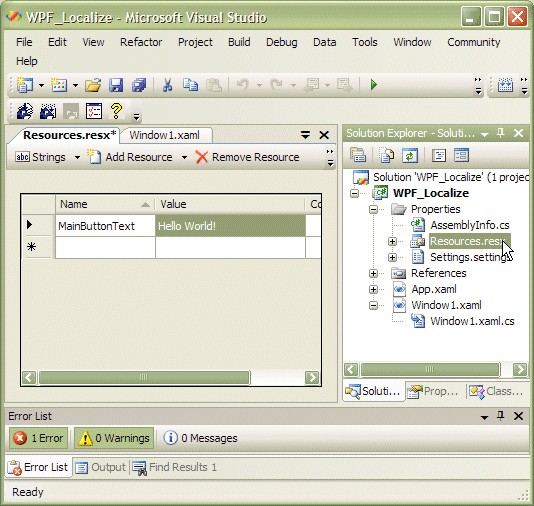Image resolution: width=534 pixels, height=506 pixels.
Task: Expand the Settings.settings node
Action: tap(392, 257)
